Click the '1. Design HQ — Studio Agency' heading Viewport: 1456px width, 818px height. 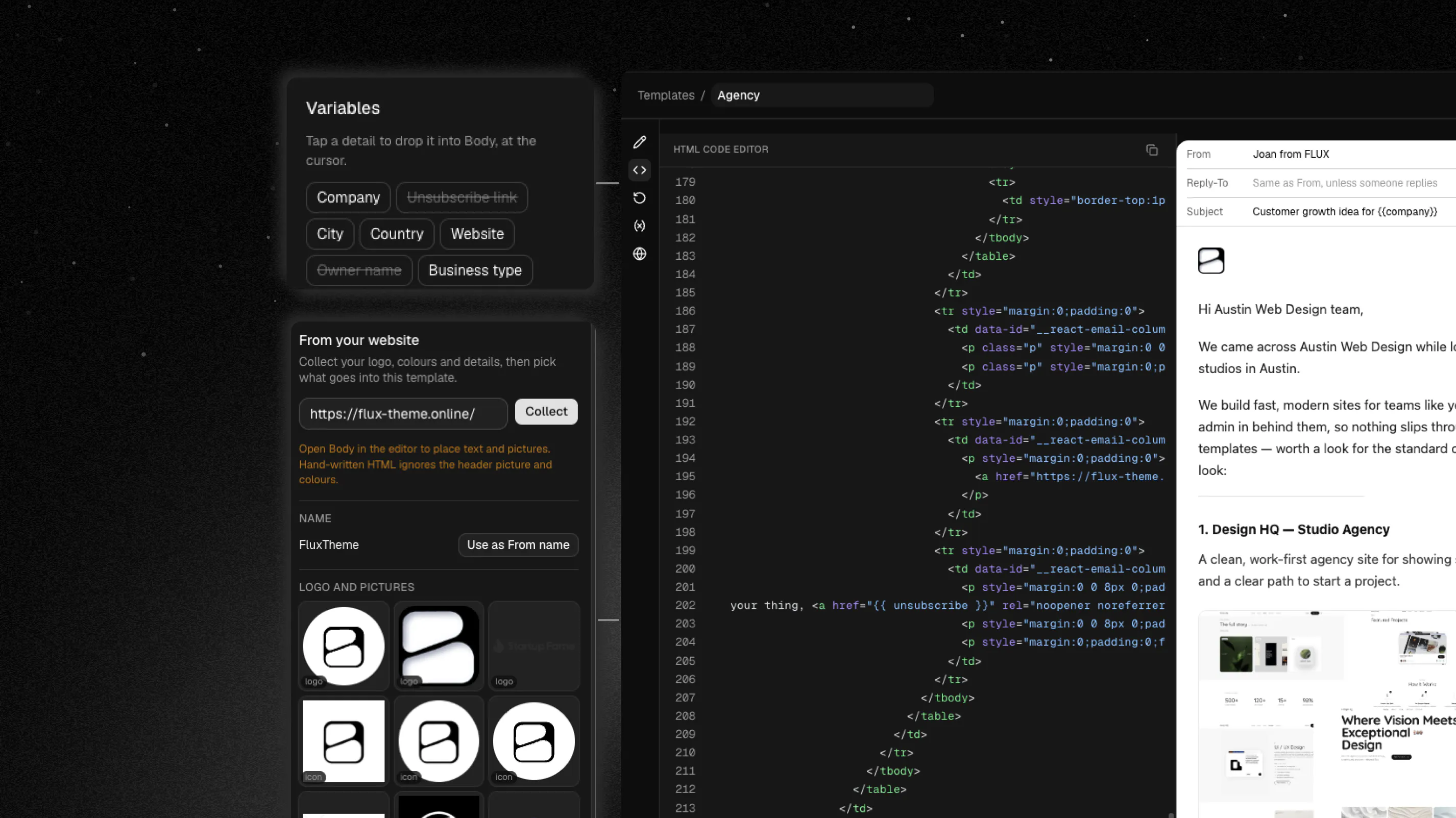pos(1293,529)
